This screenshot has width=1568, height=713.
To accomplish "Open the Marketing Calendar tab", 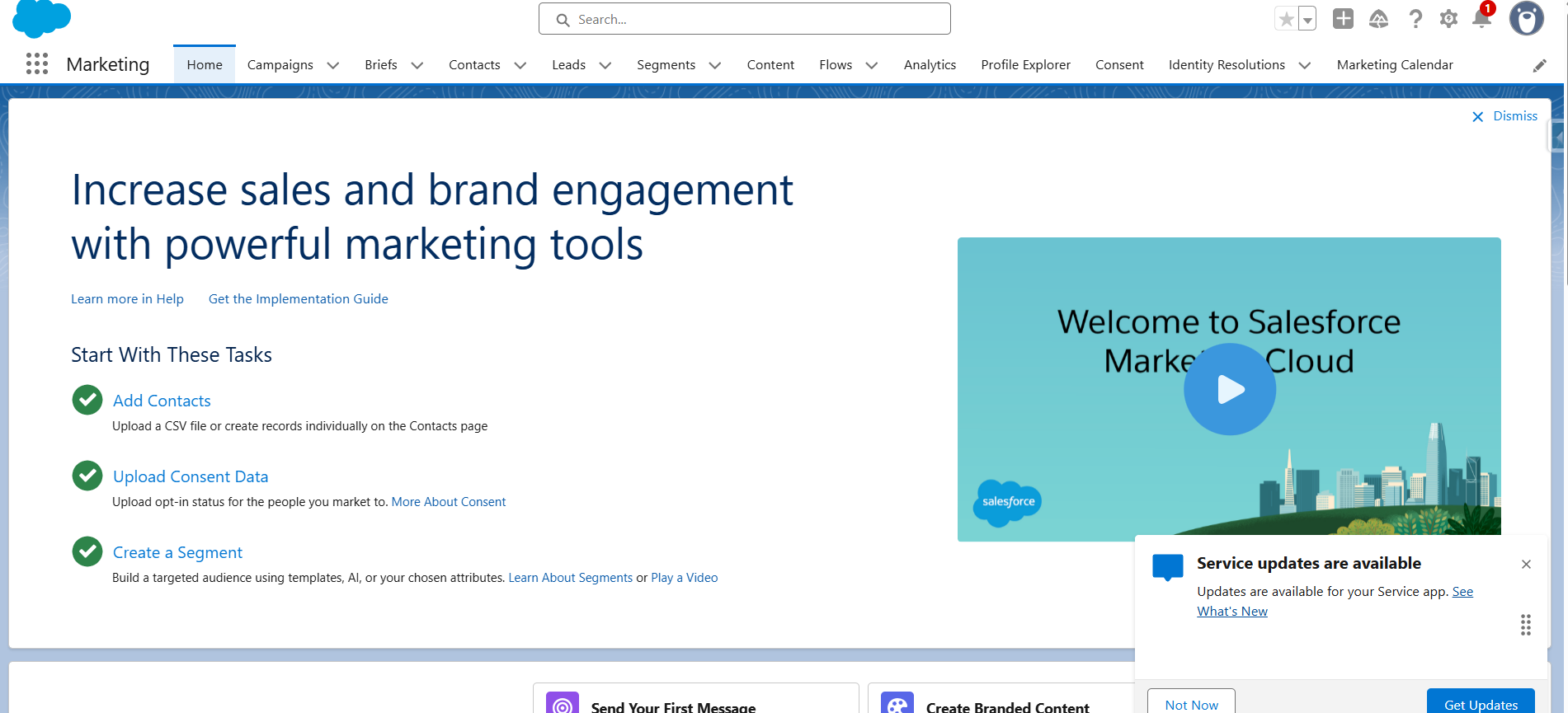I will click(x=1395, y=64).
